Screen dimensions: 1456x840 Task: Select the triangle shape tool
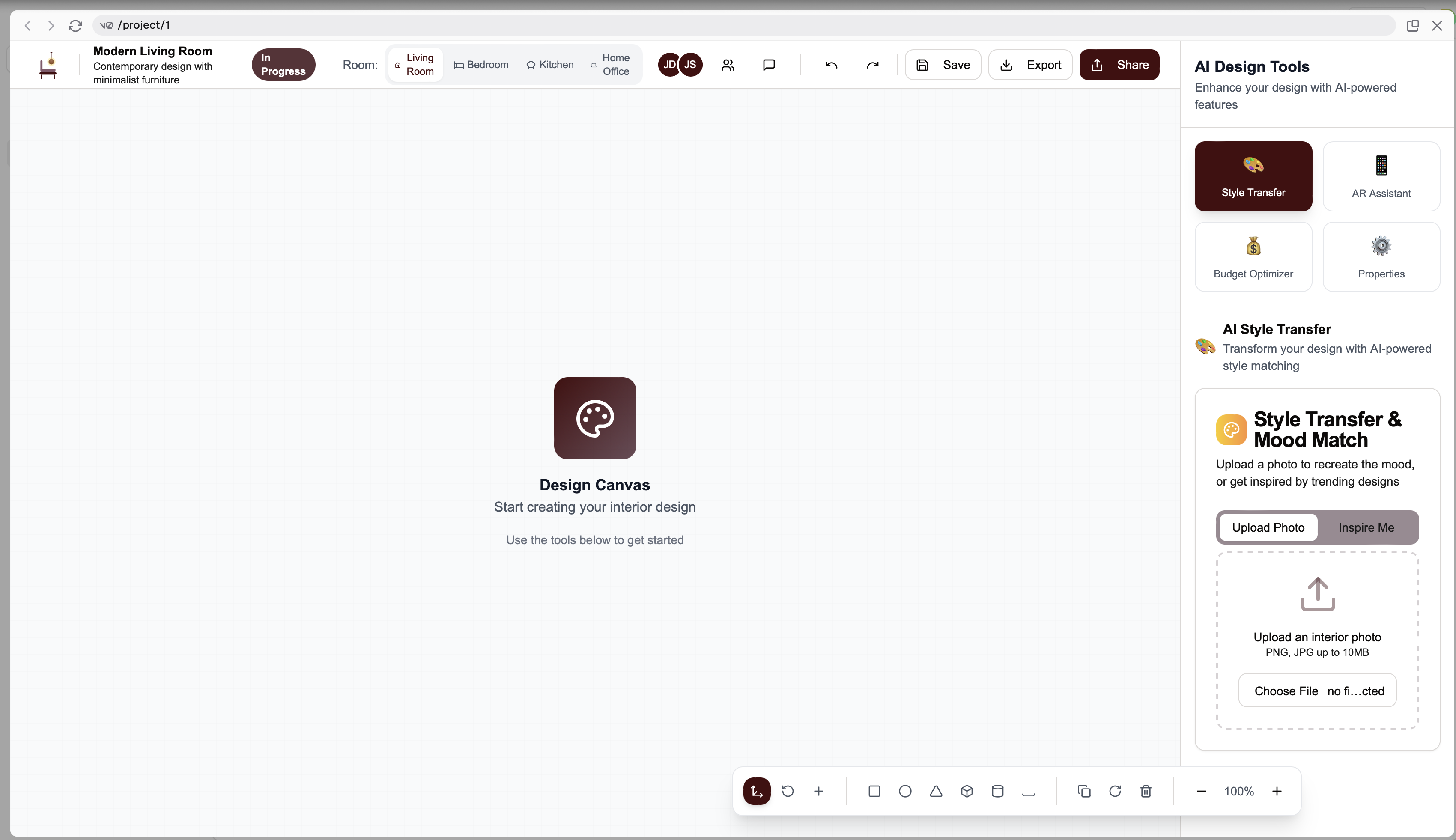[x=936, y=791]
